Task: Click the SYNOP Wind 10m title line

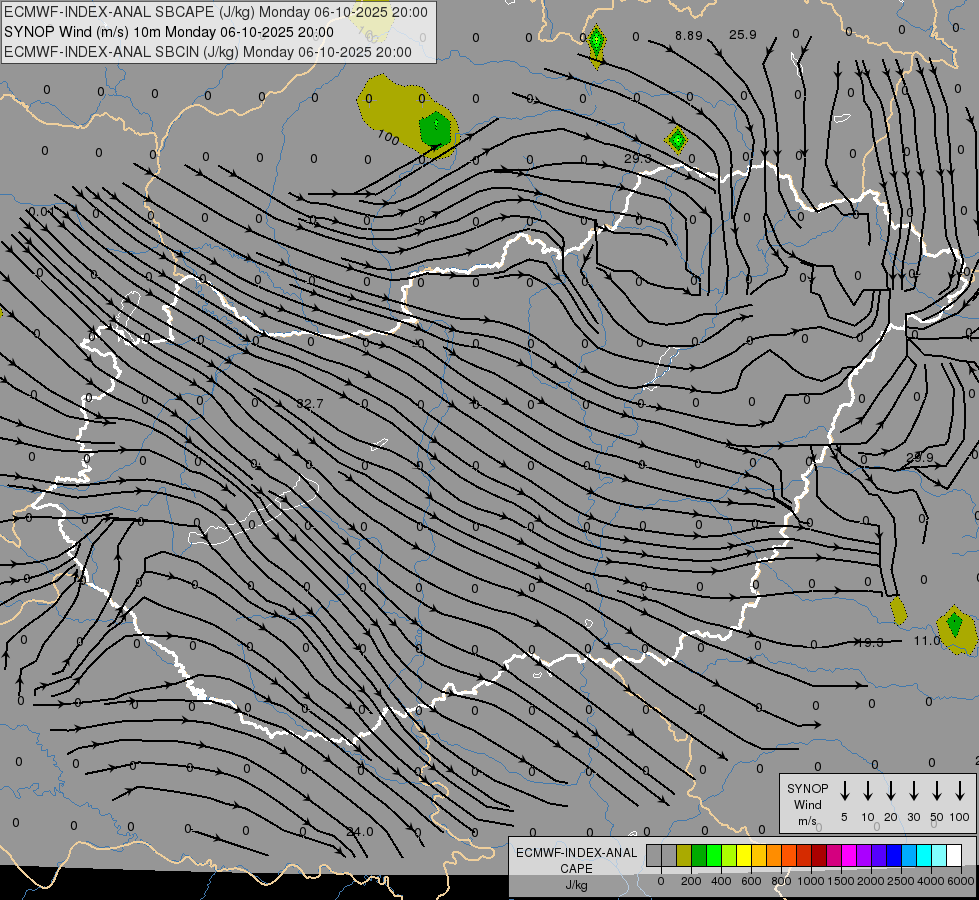Action: tap(169, 32)
